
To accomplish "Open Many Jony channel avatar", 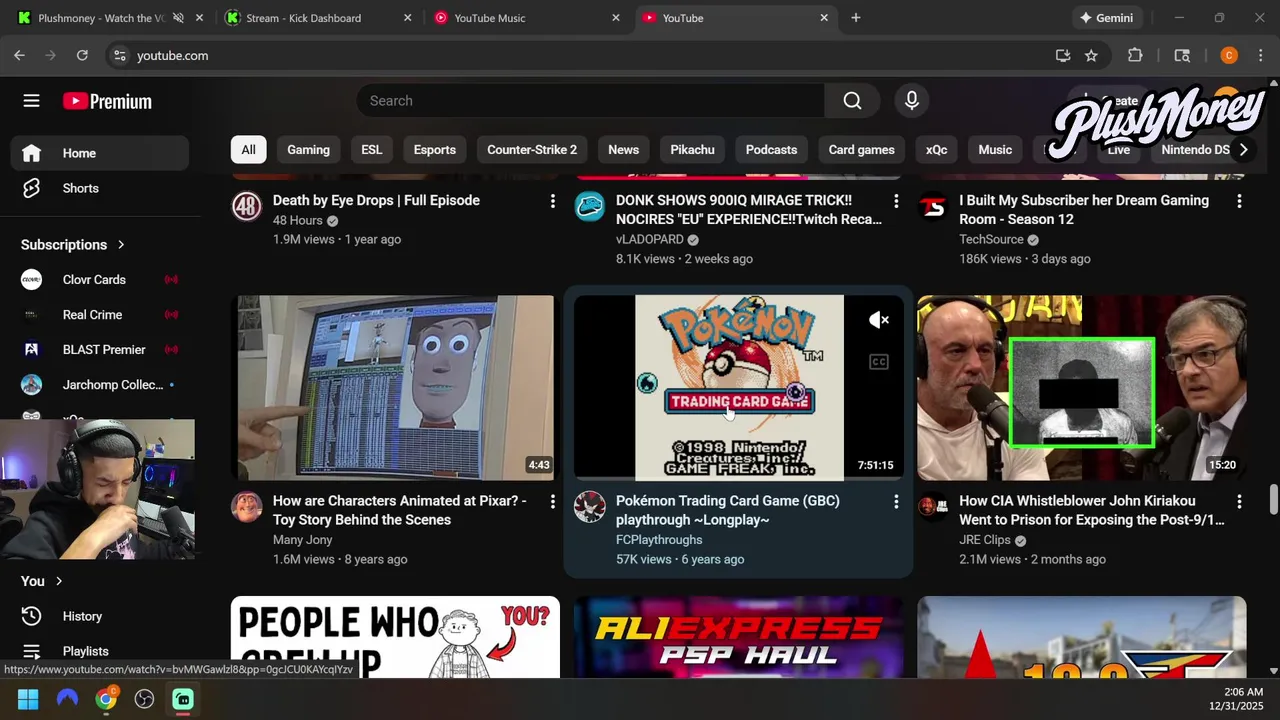I will coord(246,506).
